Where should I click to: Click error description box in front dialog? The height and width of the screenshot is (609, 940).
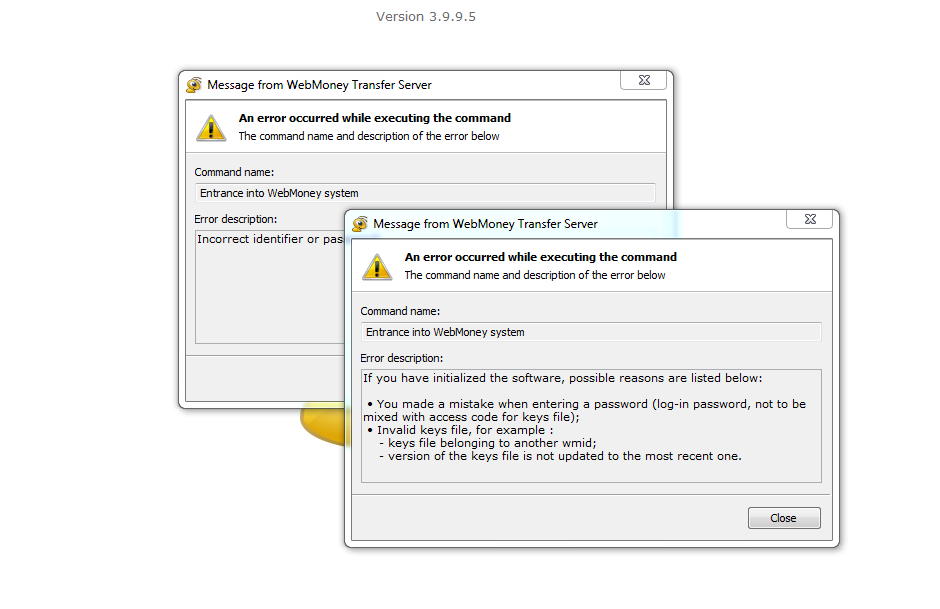coord(591,426)
